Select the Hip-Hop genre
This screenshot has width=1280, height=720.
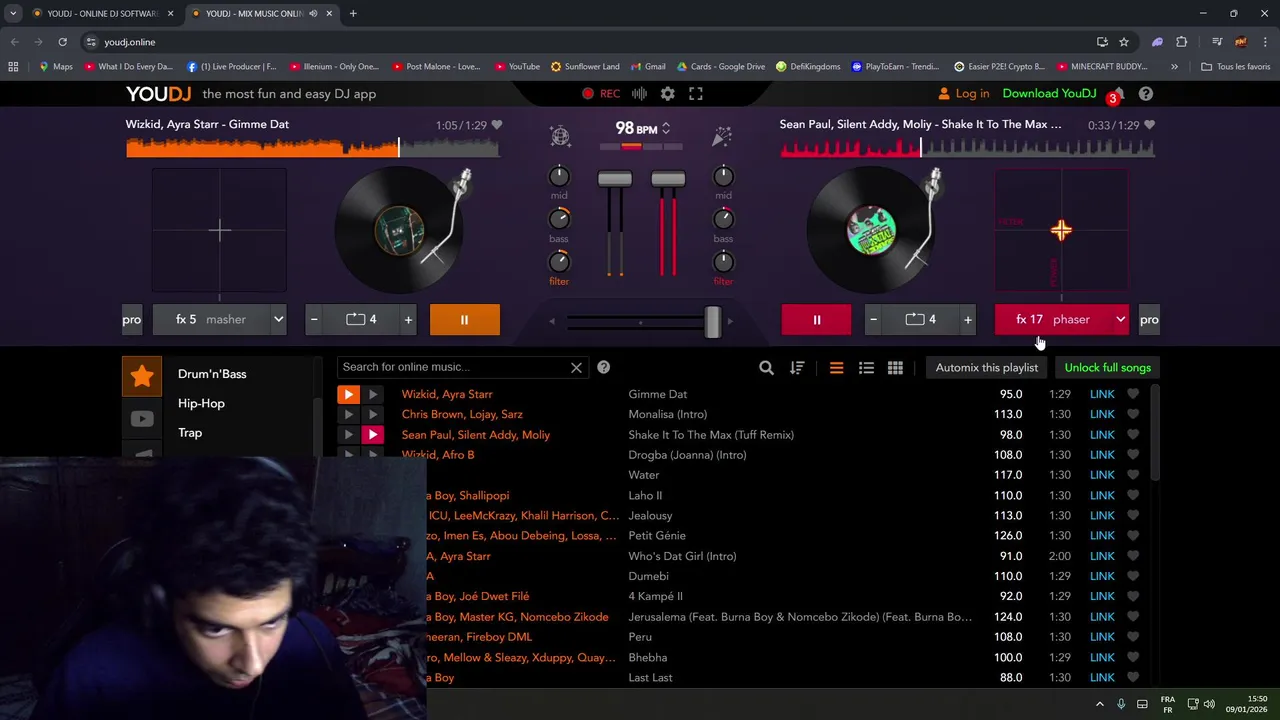click(x=201, y=403)
